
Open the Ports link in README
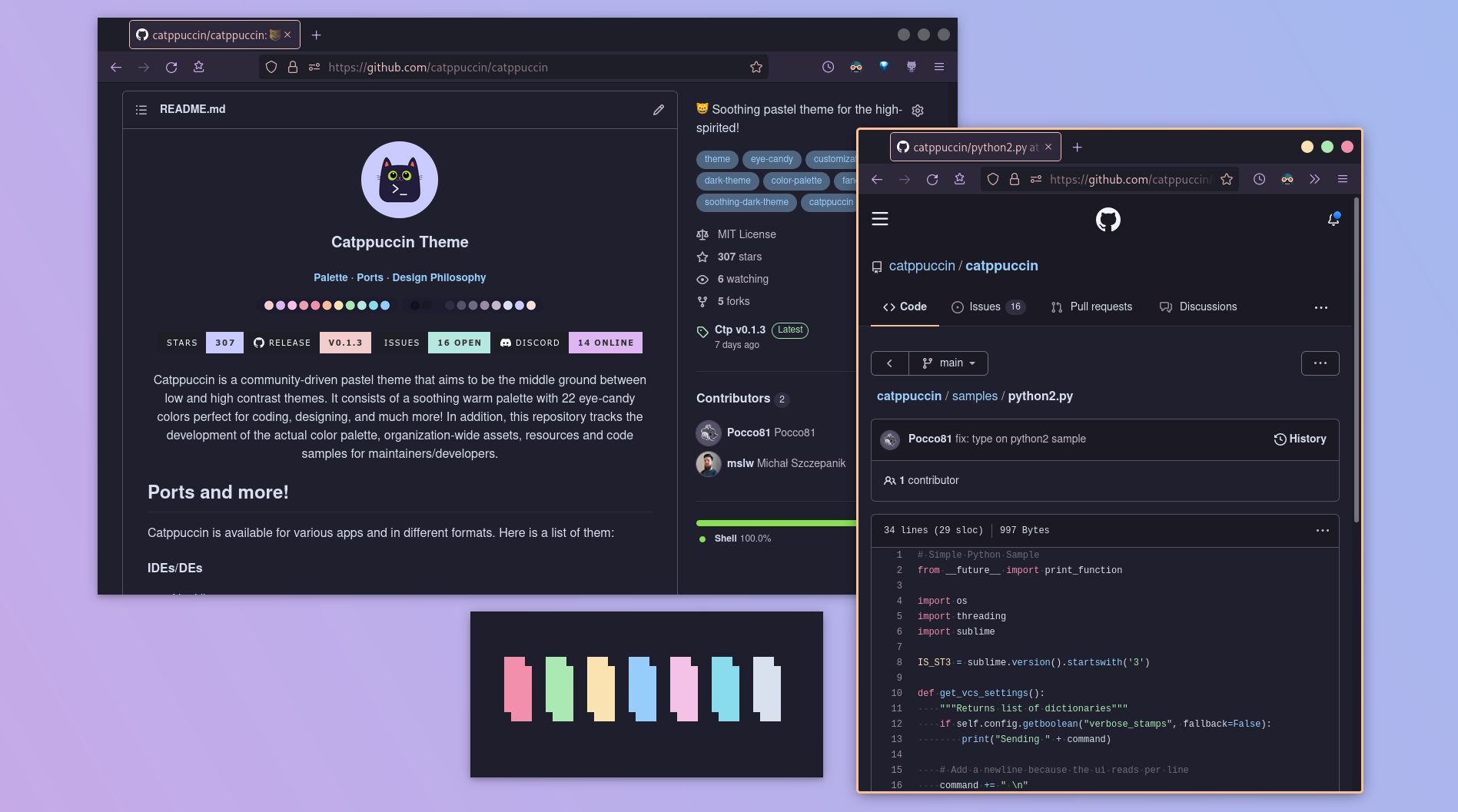(370, 277)
